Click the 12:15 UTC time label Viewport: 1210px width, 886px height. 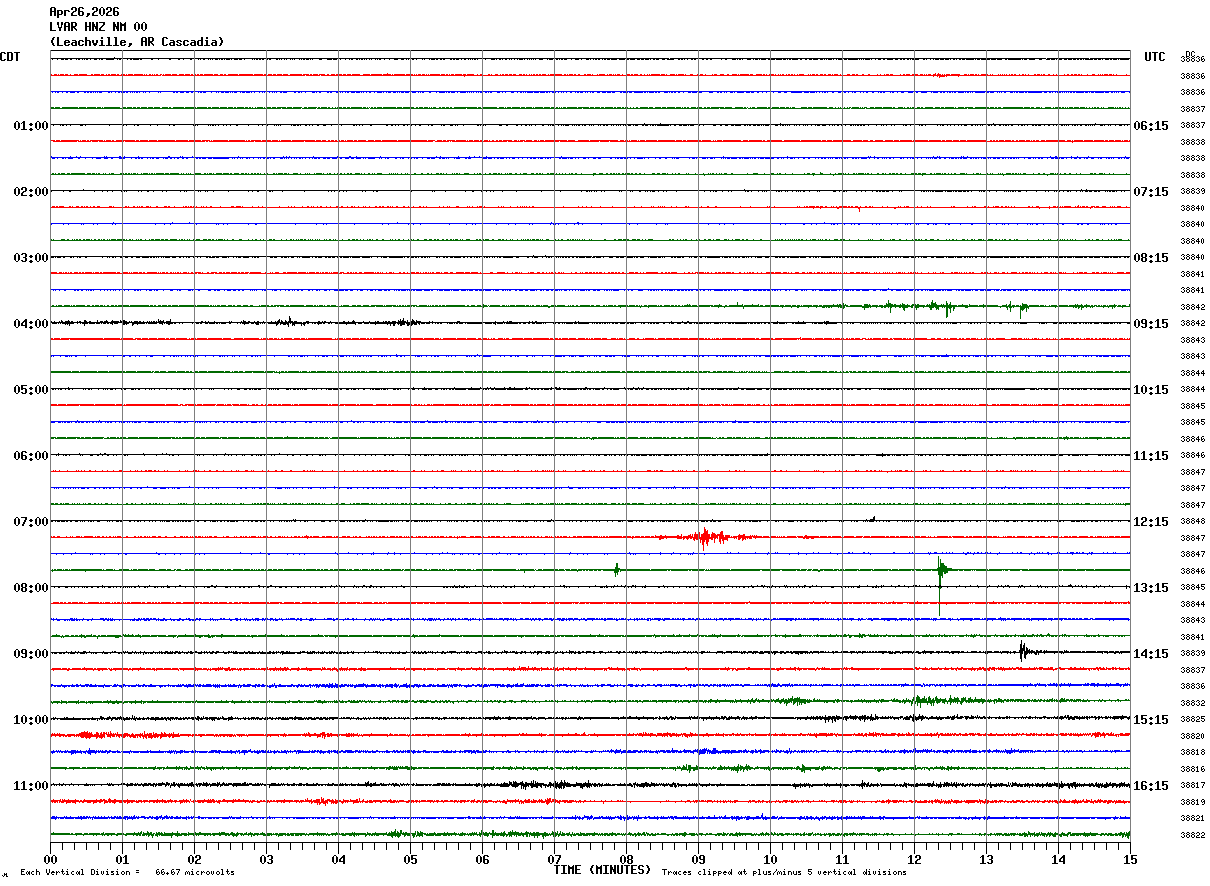[x=1151, y=522]
